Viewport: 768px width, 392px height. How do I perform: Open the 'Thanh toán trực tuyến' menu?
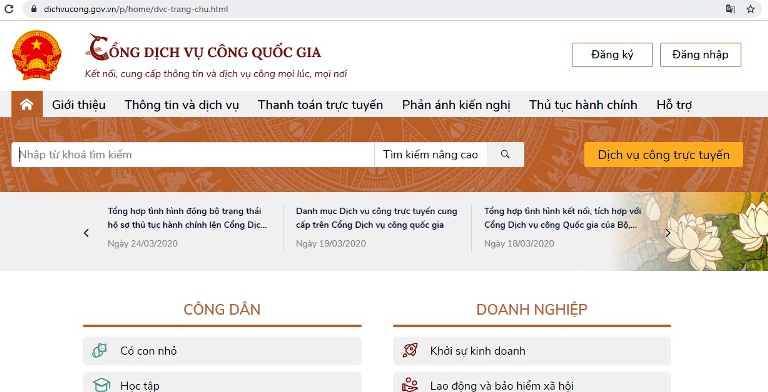click(320, 105)
